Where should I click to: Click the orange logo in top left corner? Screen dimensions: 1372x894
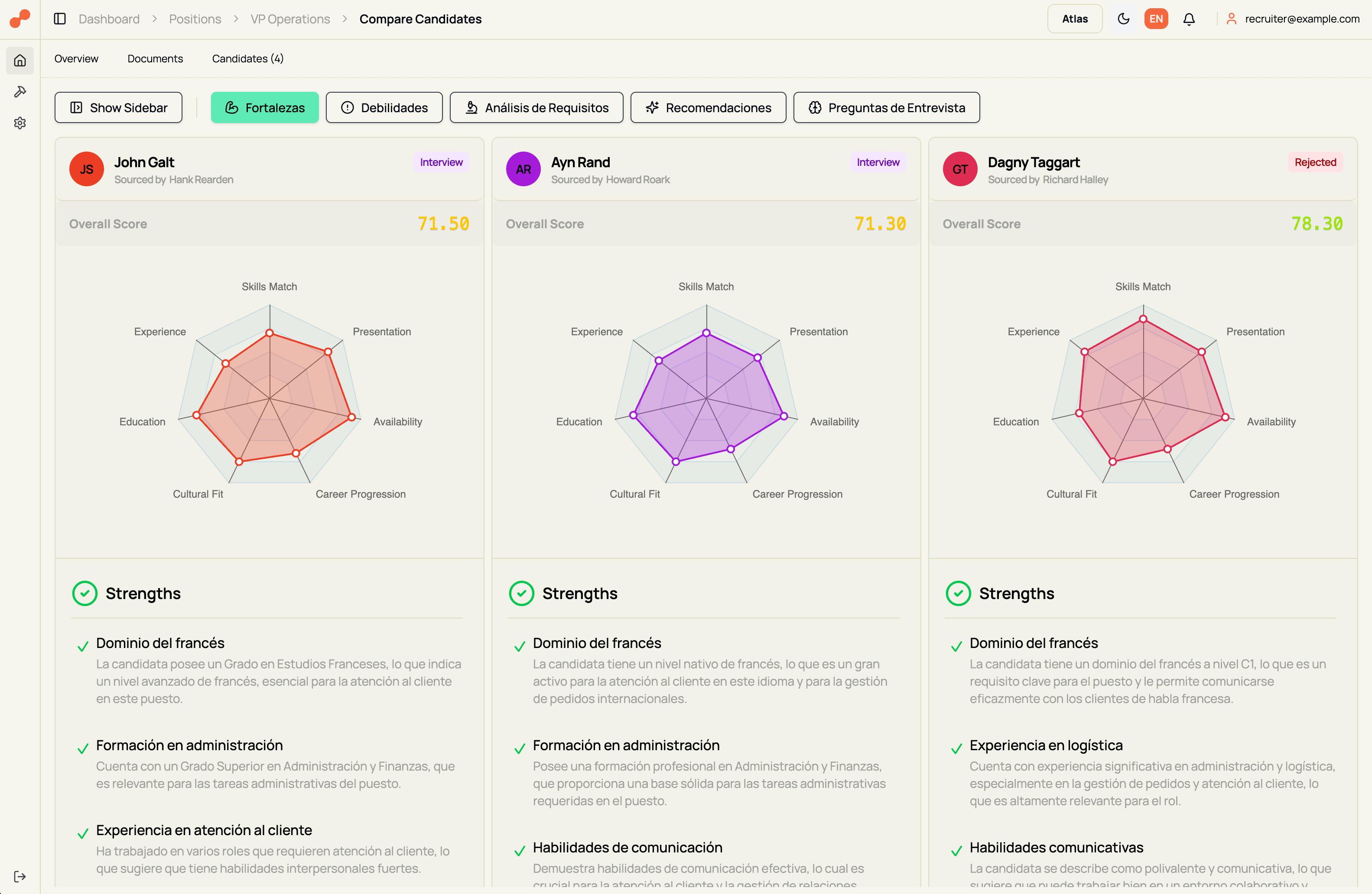(x=19, y=19)
